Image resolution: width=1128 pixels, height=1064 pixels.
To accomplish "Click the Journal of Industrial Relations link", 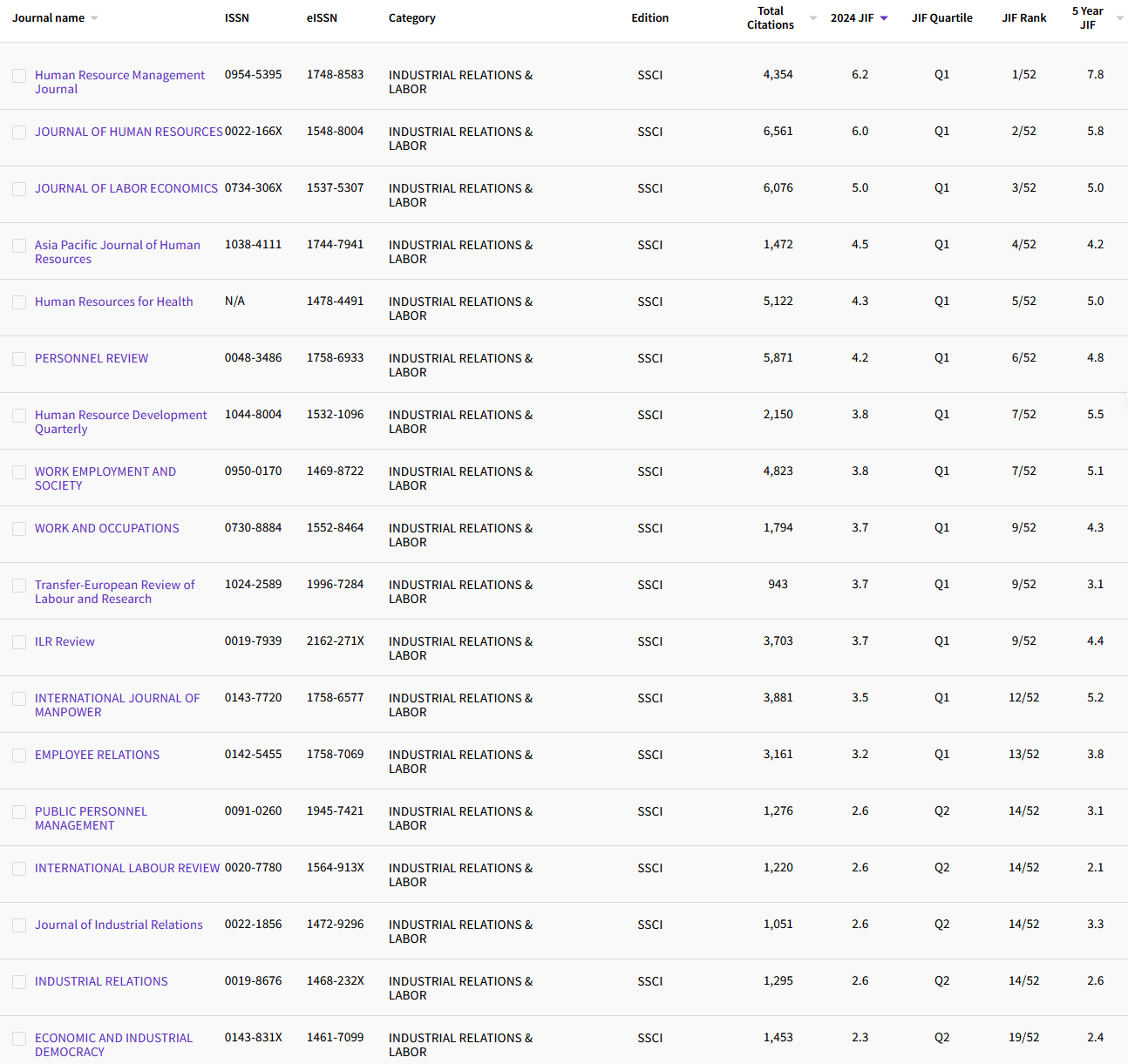I will pyautogui.click(x=118, y=925).
